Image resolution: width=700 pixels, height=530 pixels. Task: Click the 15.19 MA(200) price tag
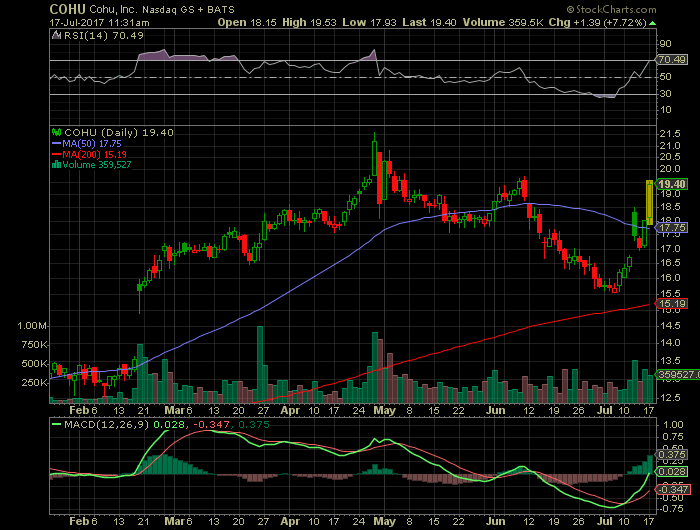click(x=672, y=304)
